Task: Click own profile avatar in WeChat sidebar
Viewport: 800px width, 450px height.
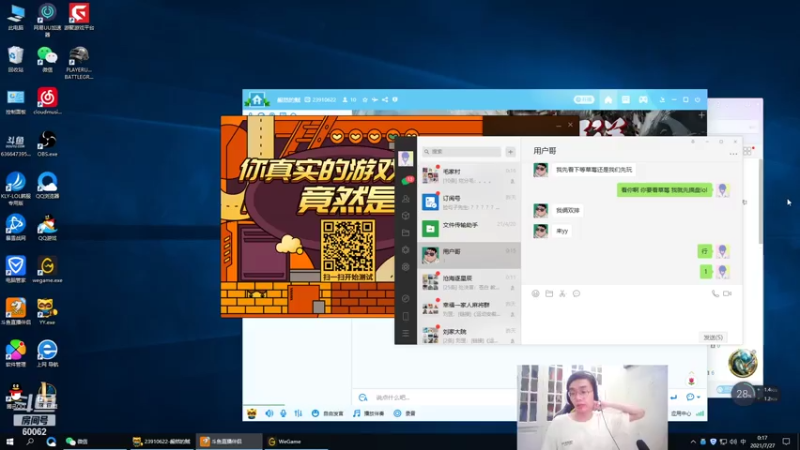Action: (406, 158)
